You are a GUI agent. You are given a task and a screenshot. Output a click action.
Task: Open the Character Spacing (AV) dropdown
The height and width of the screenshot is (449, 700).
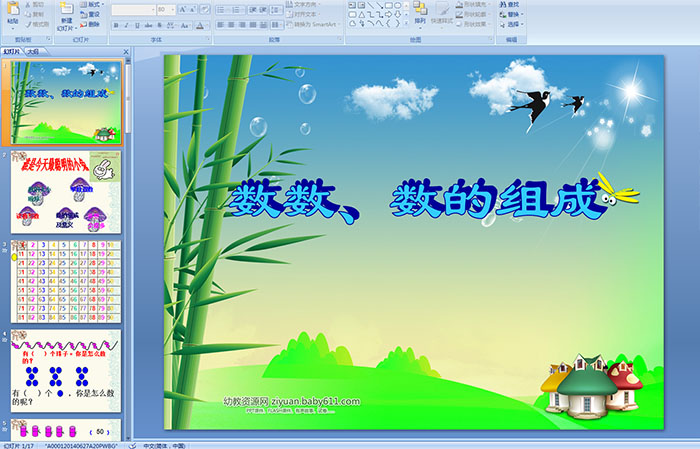(x=172, y=25)
